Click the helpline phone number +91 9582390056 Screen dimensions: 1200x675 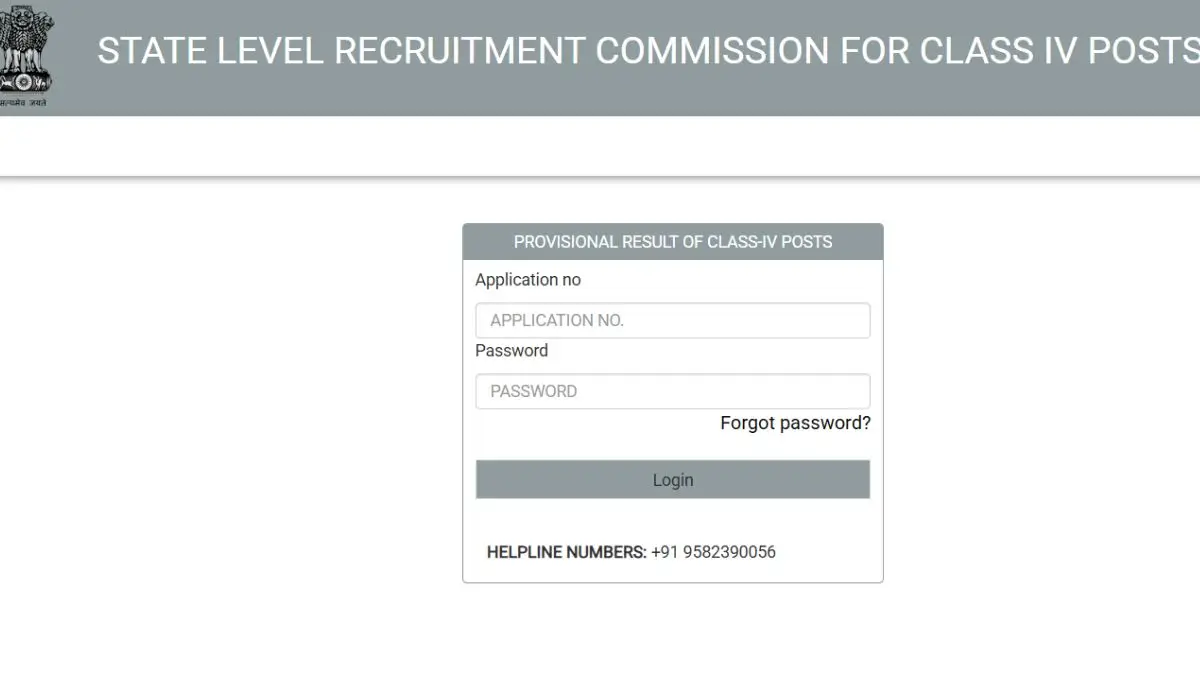713,552
